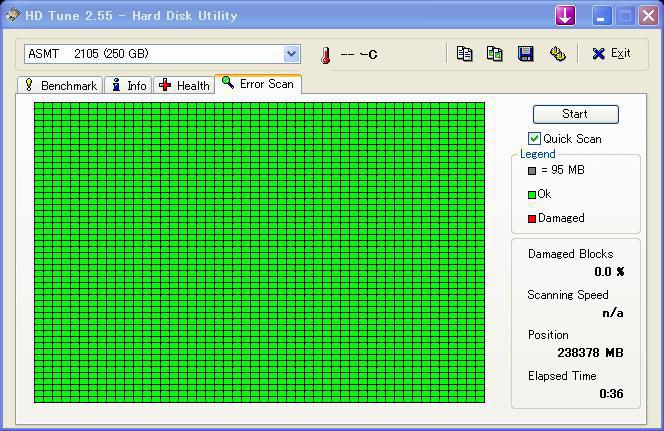Click the green Ok legend square
The height and width of the screenshot is (431, 664).
532,195
